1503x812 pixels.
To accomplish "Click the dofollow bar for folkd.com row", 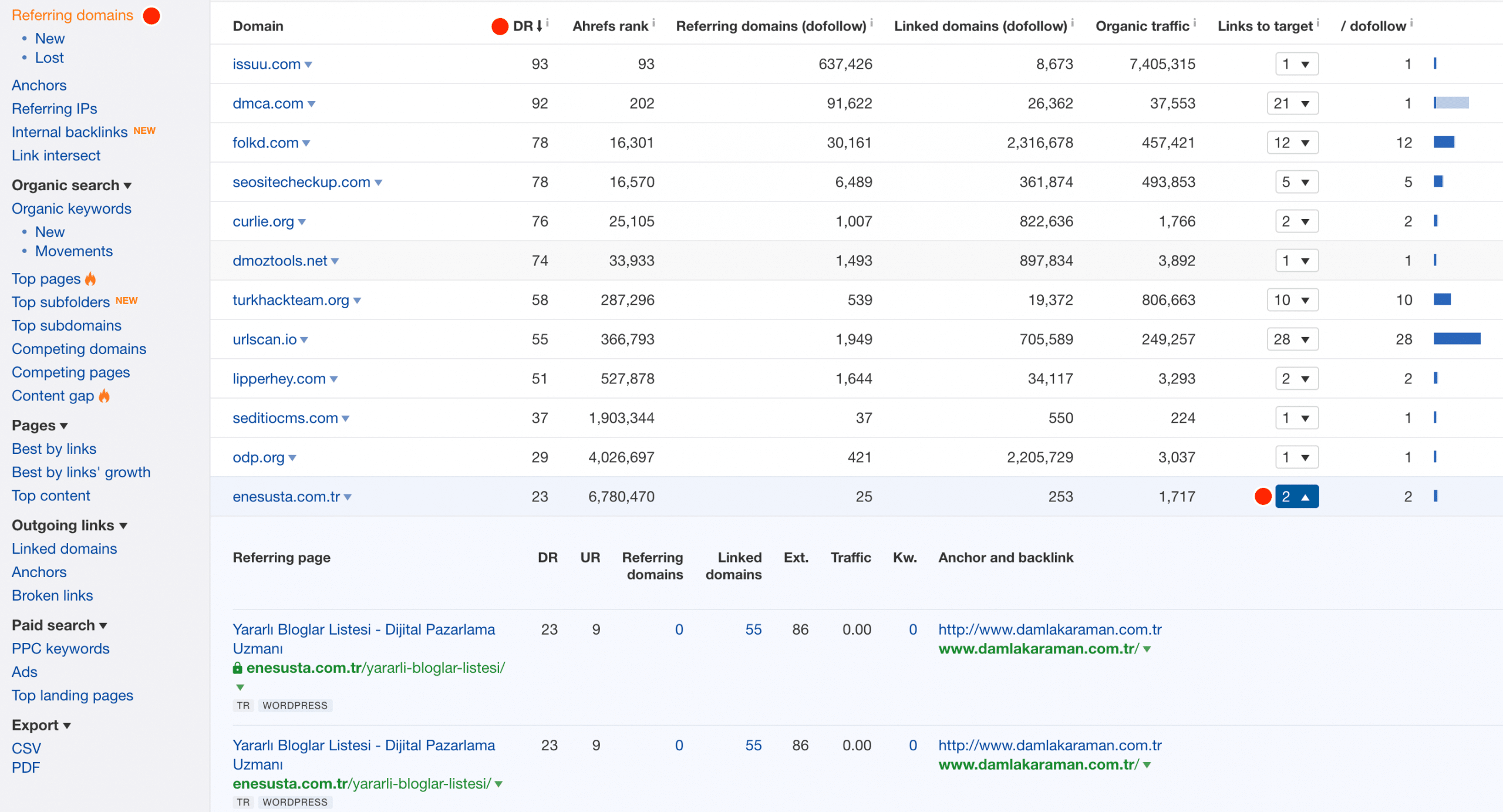I will (1444, 142).
